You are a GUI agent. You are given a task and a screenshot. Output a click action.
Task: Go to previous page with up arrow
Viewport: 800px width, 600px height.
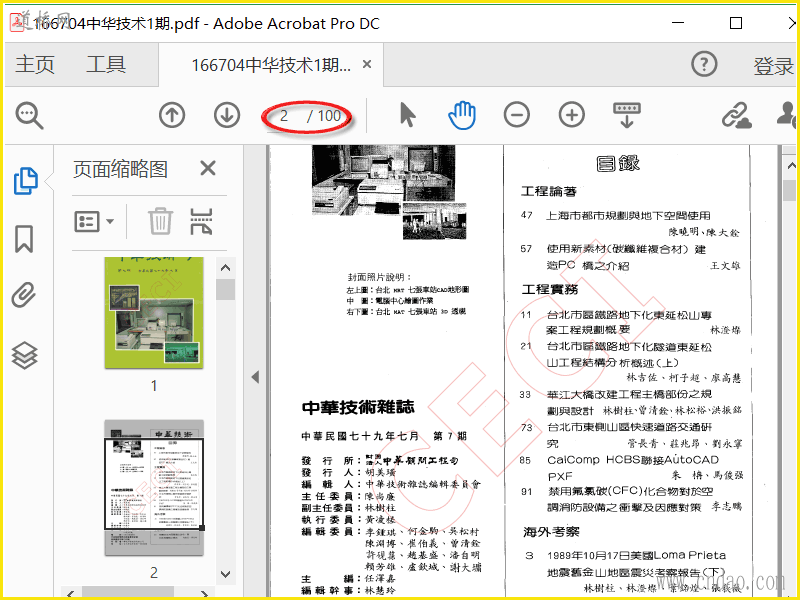(x=172, y=115)
